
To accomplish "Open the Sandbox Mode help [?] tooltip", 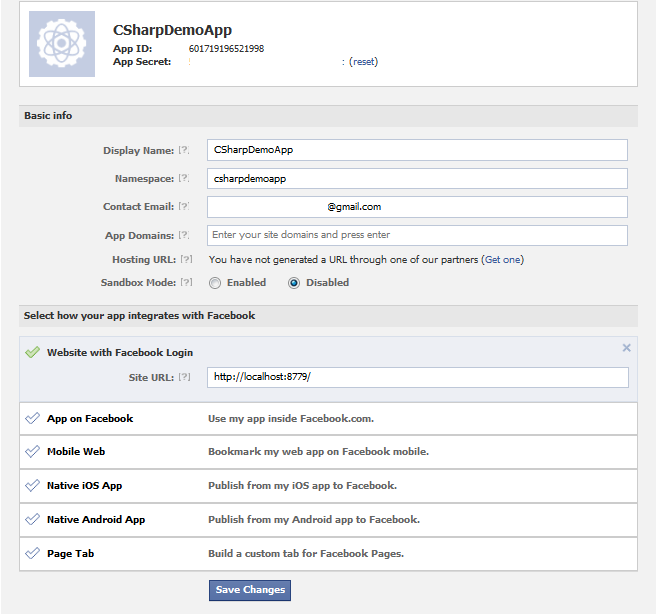I will (186, 282).
